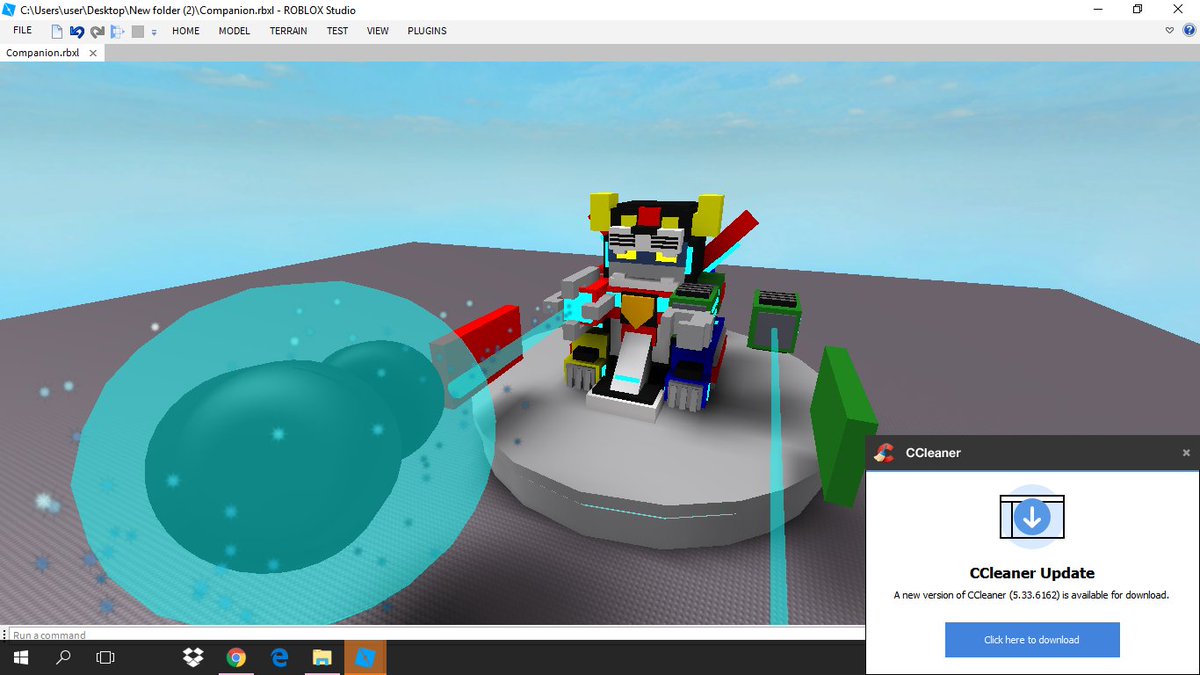Image resolution: width=1200 pixels, height=675 pixels.
Task: Select the robot model in the viewport
Action: tap(650, 305)
